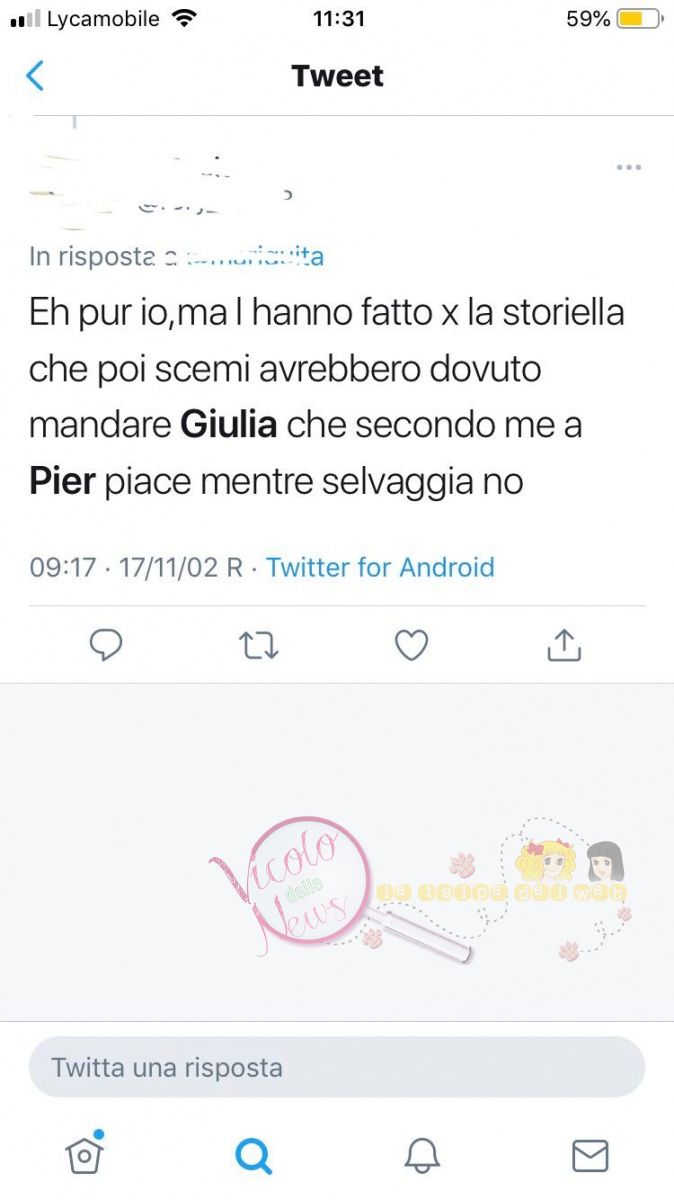Open the Messages envelope tab

point(590,1156)
